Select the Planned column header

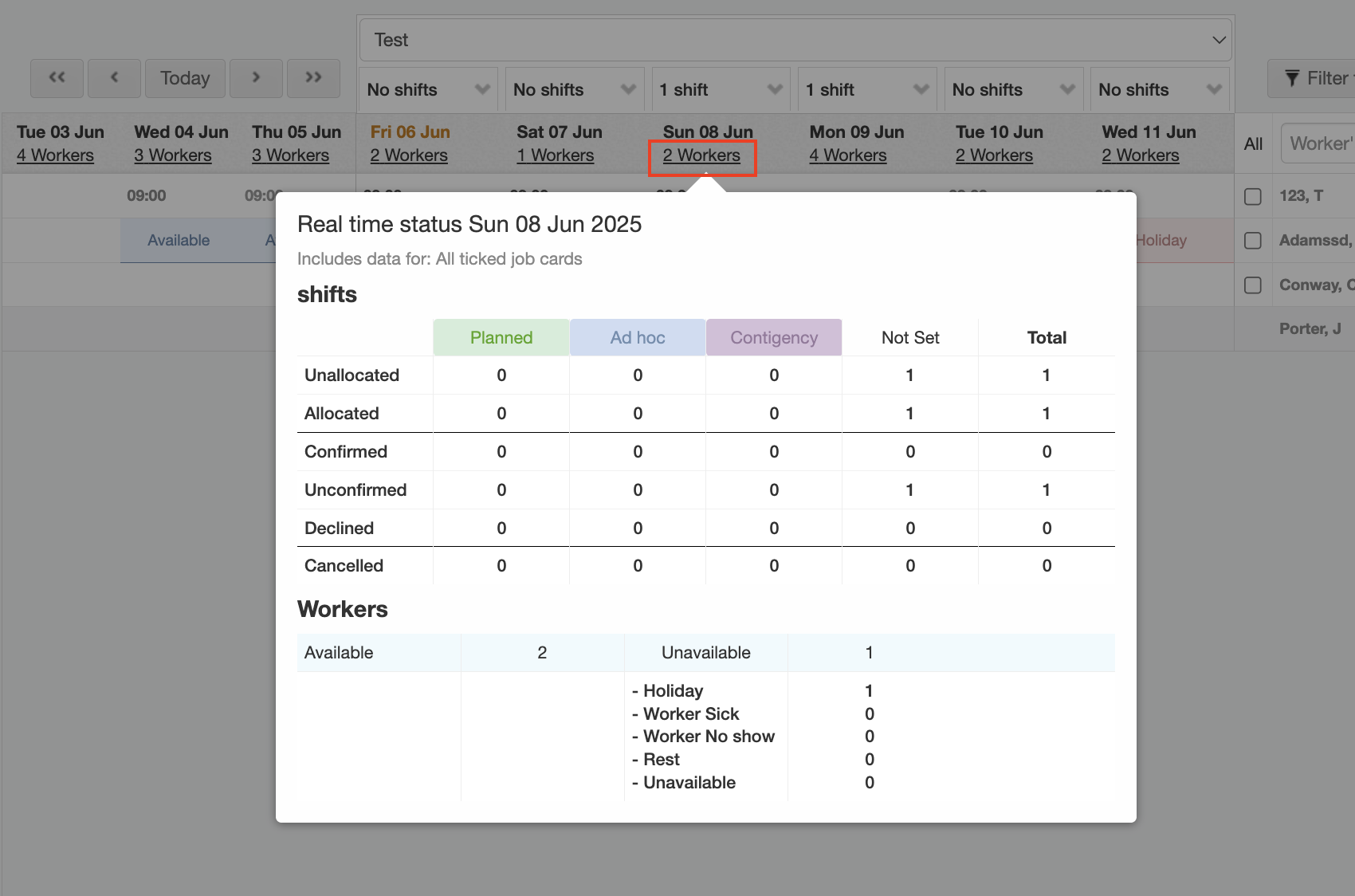(501, 337)
